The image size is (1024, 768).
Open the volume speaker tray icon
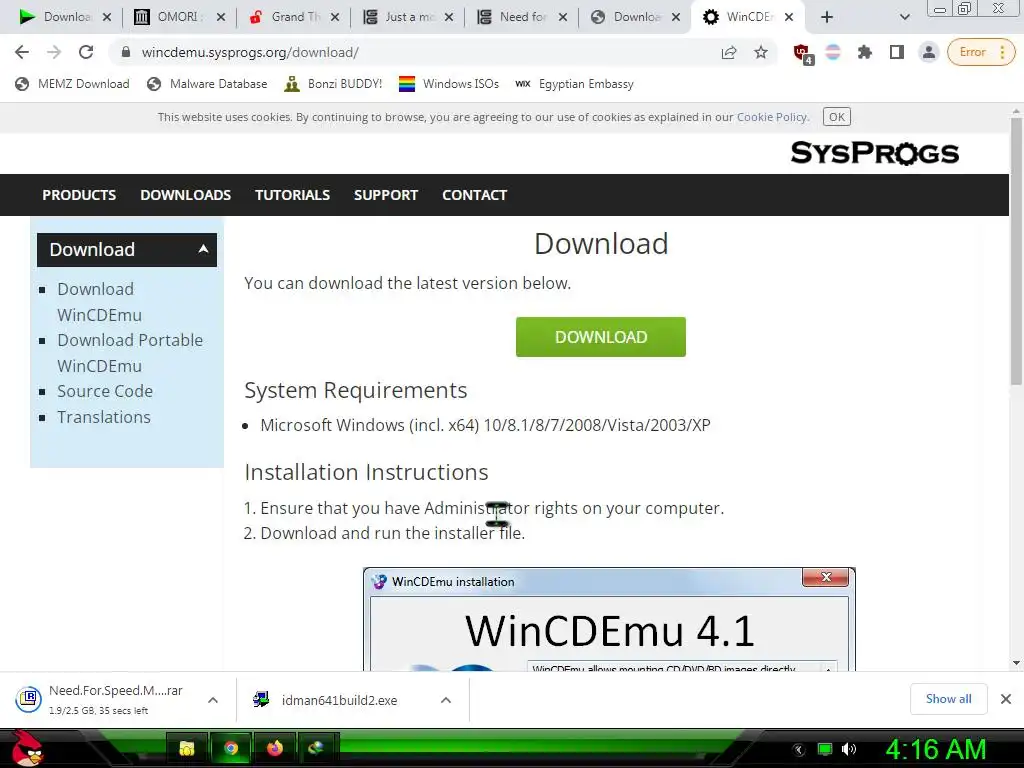850,749
